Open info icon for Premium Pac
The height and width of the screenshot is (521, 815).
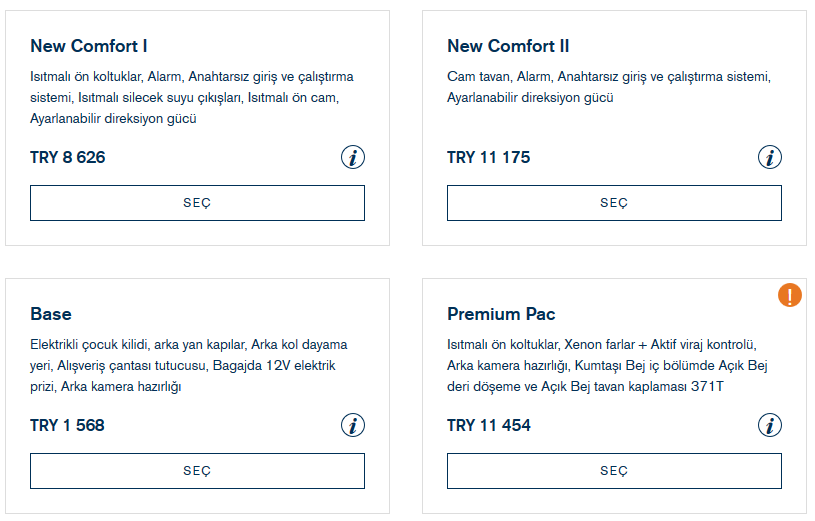tap(770, 425)
